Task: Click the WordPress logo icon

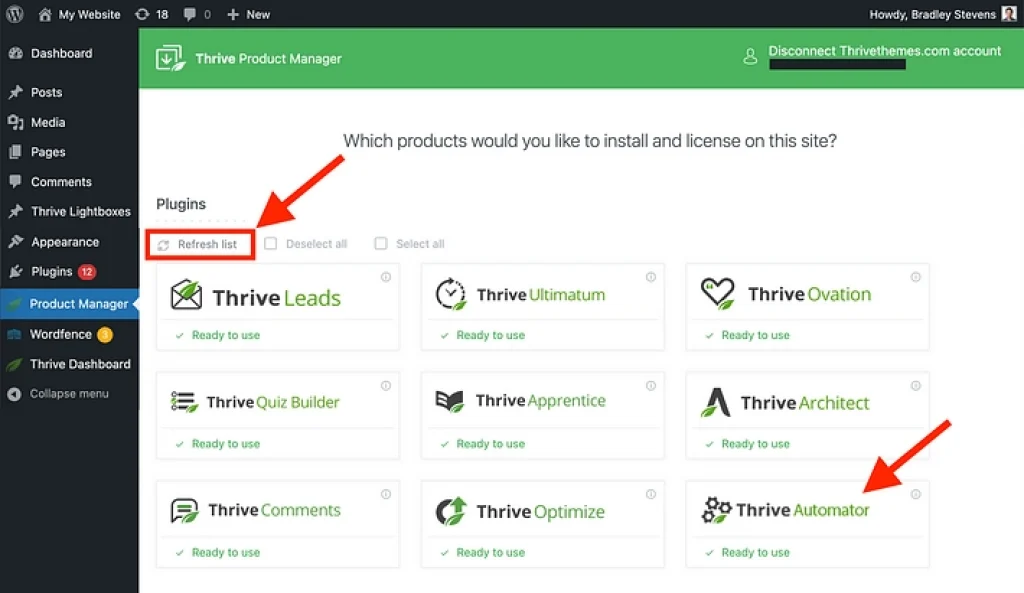Action: point(15,14)
